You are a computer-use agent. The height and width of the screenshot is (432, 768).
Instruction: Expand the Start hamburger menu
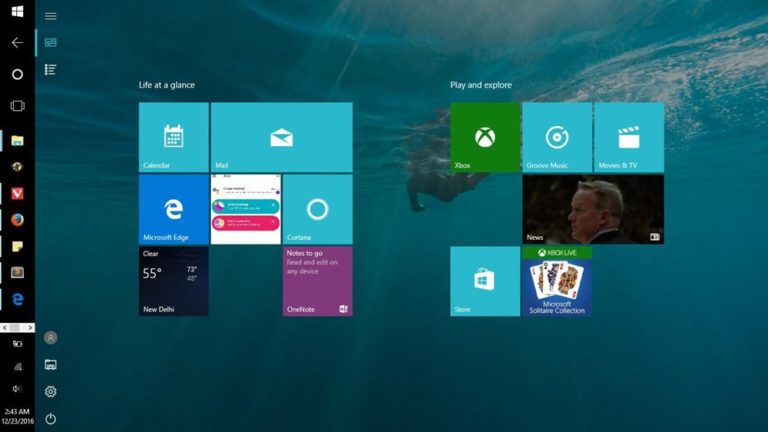tap(50, 16)
